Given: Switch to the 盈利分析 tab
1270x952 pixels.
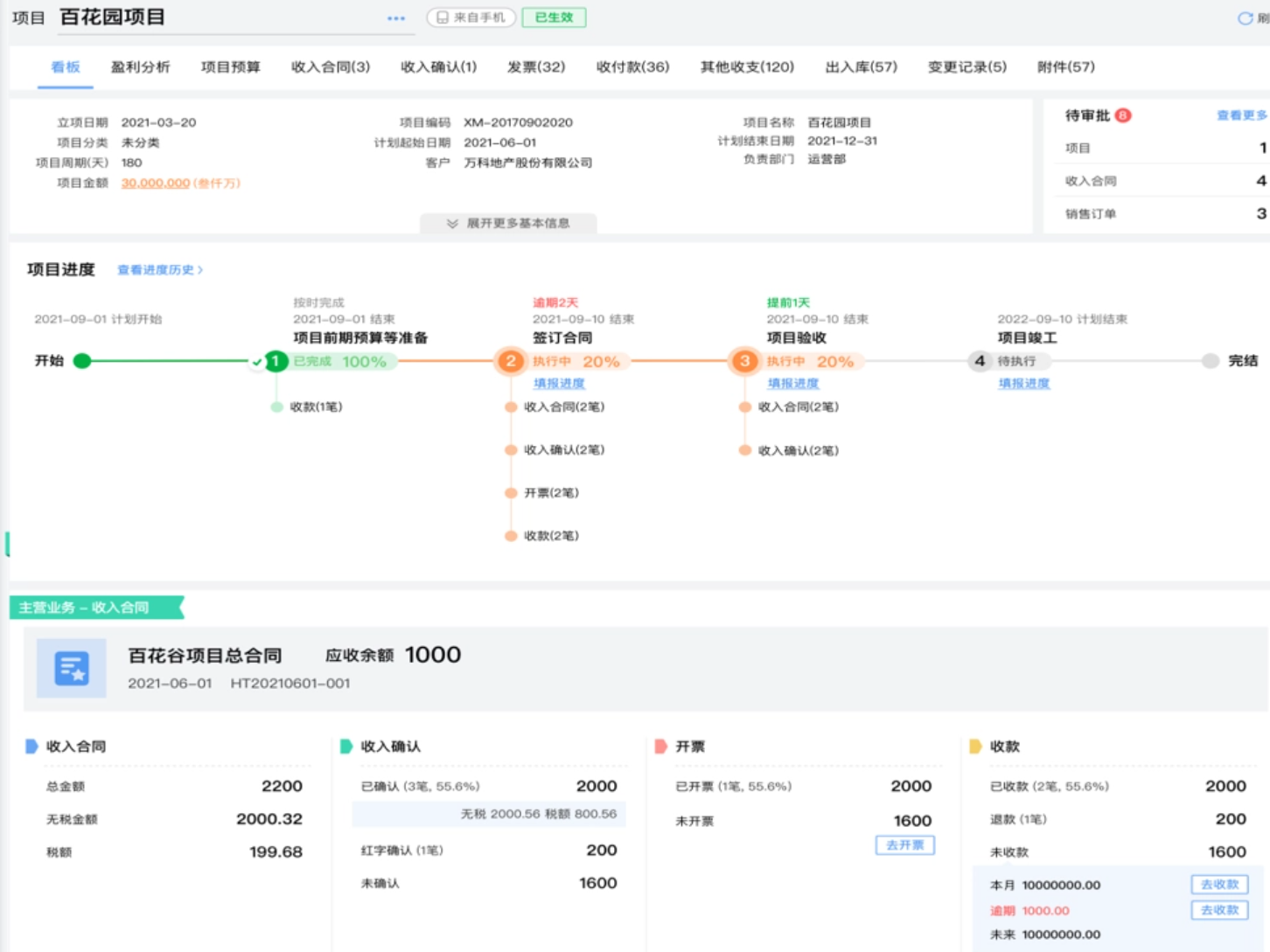Looking at the screenshot, I should tap(140, 67).
